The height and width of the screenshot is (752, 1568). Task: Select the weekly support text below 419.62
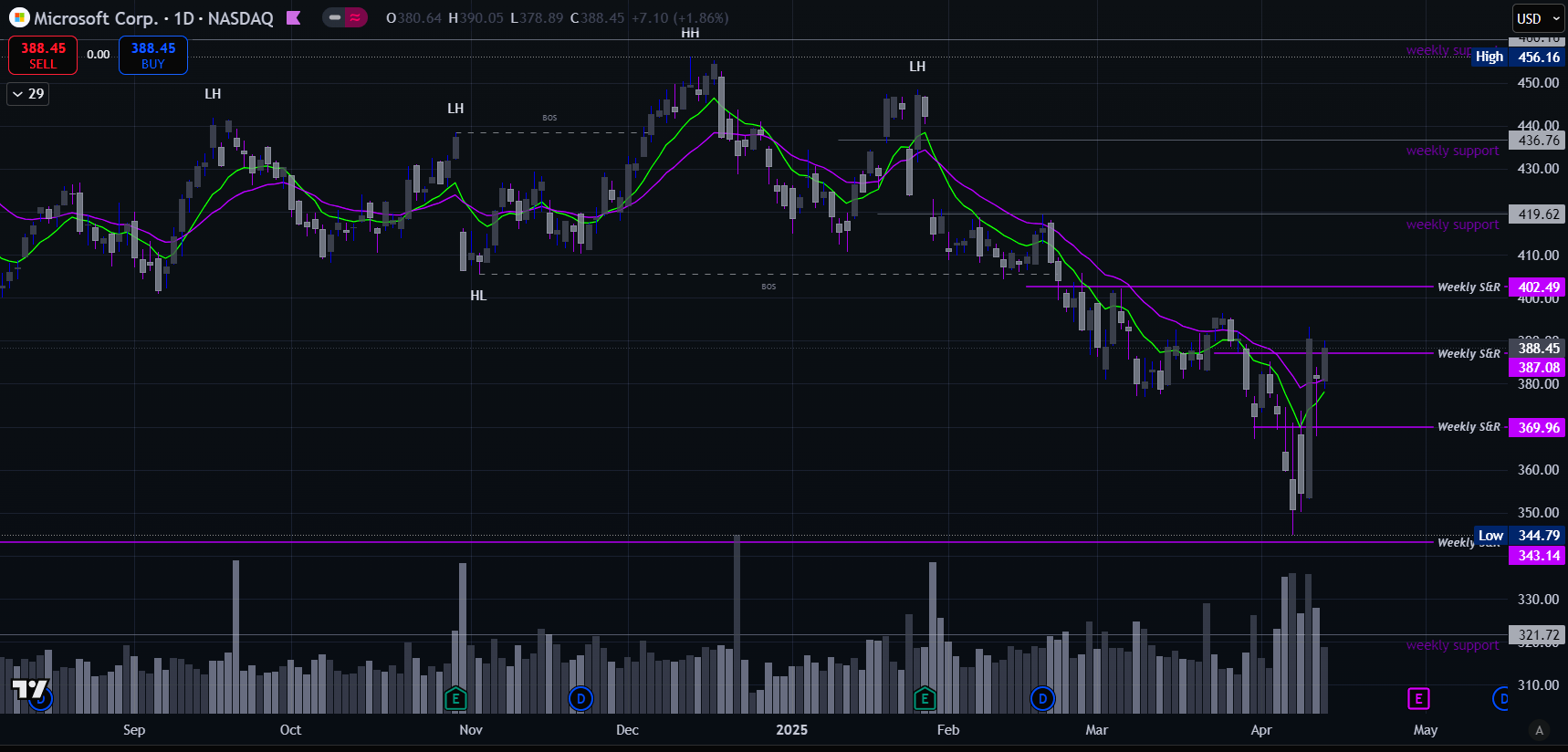point(1452,225)
